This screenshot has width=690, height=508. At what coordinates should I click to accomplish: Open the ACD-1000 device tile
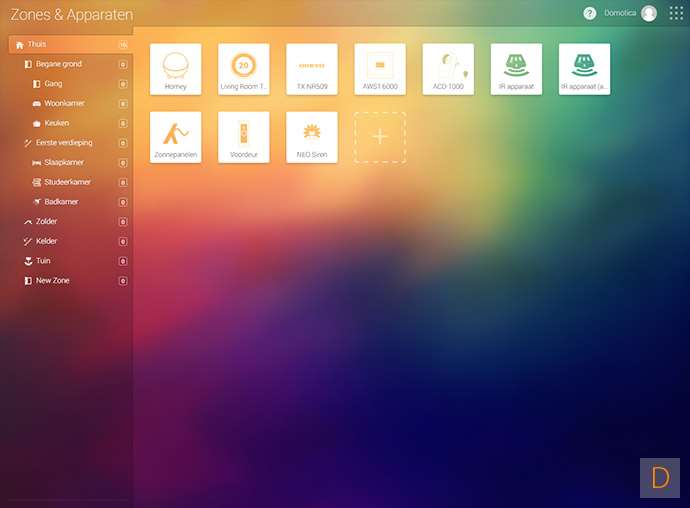448,69
